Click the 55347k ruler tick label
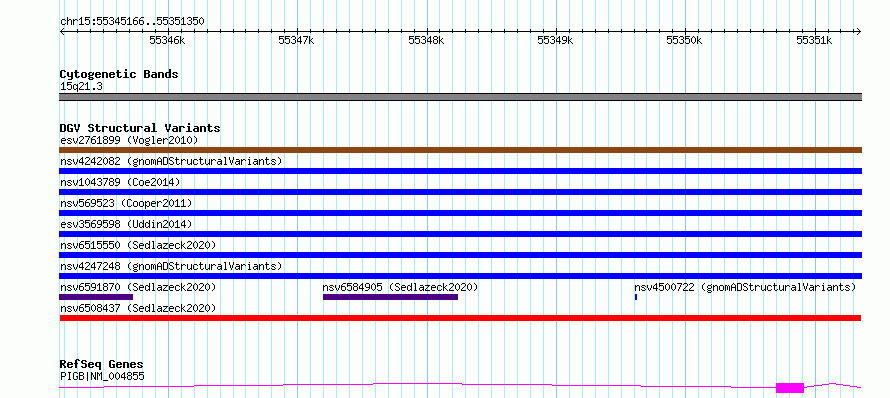This screenshot has width=890, height=398. coord(296,40)
